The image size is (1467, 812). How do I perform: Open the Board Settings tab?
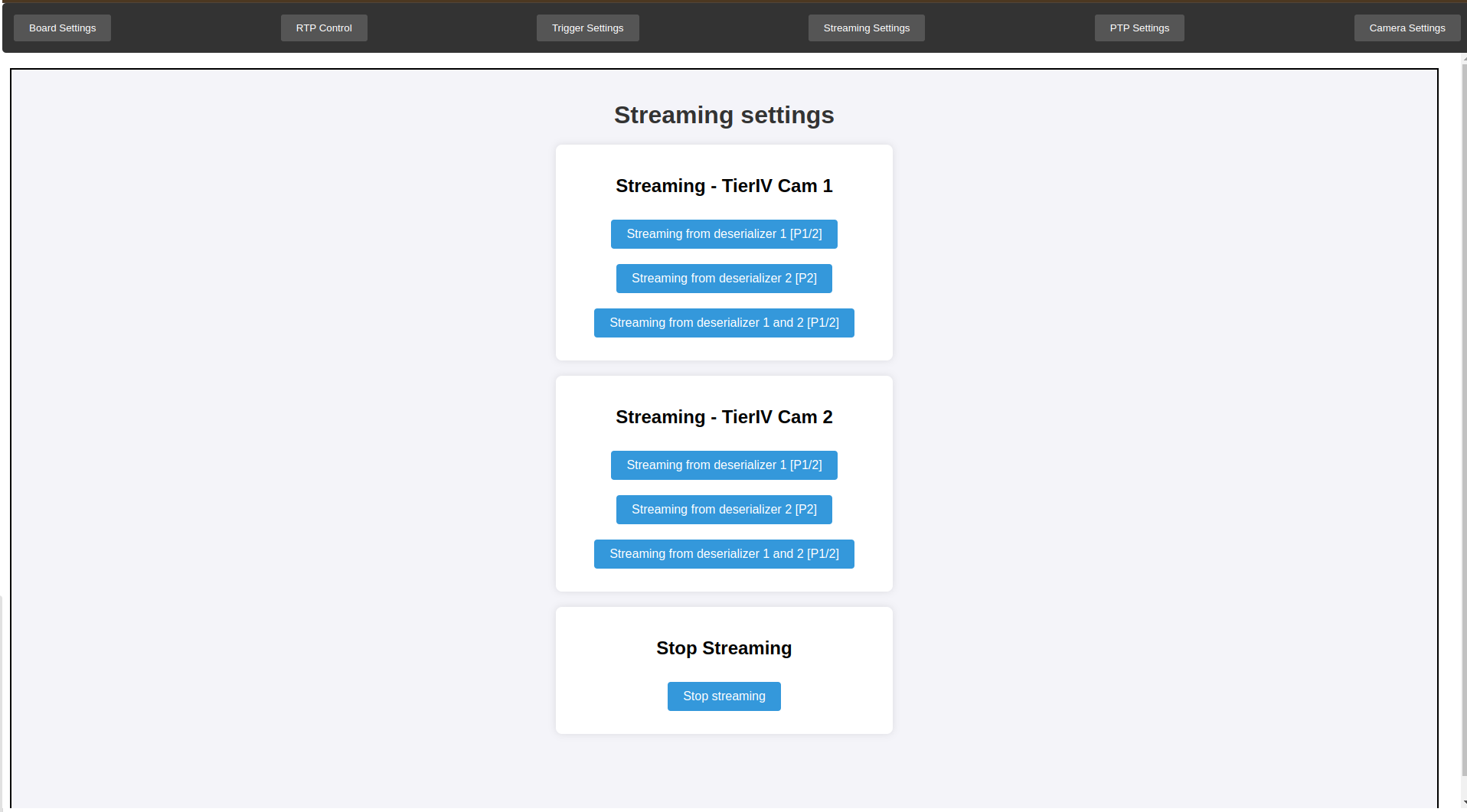(62, 28)
